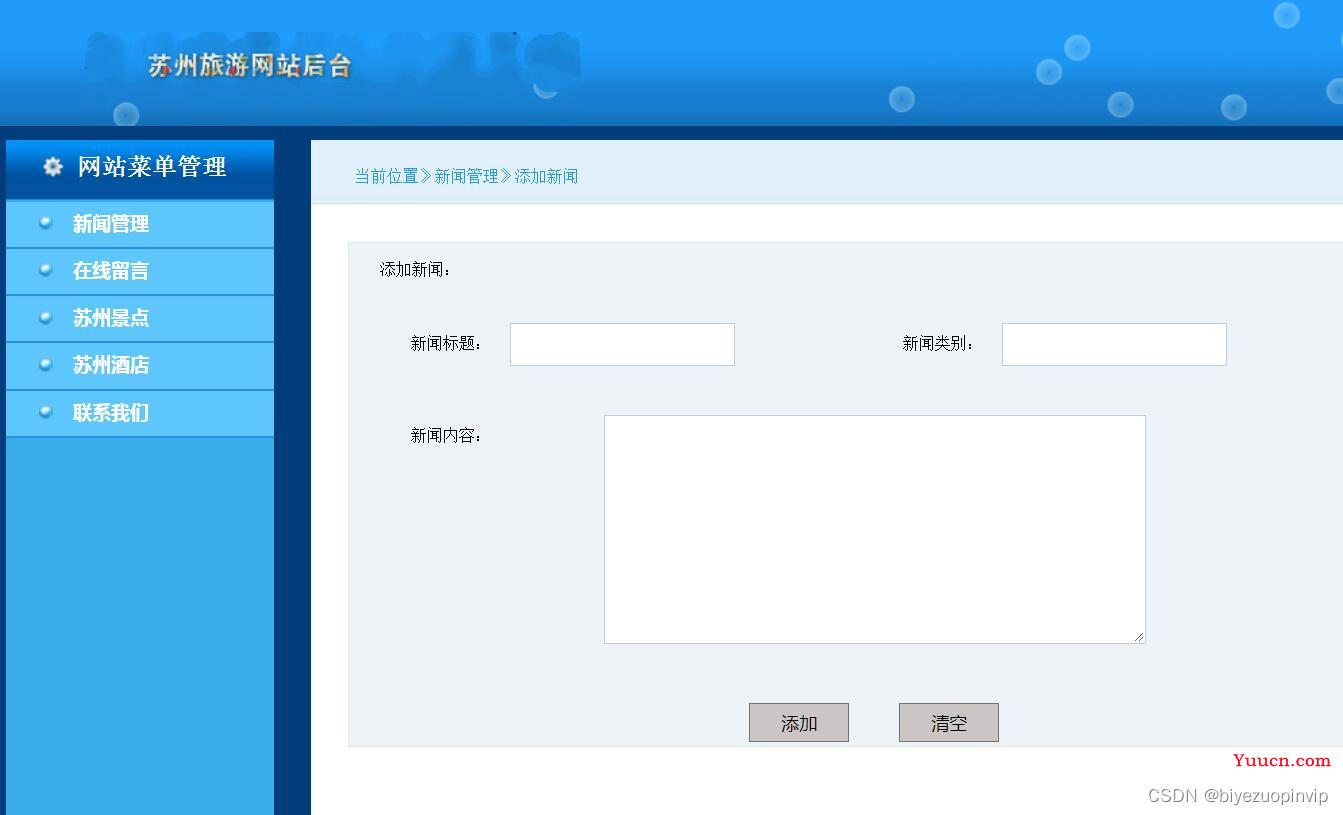Select 苏州景点 in the sidebar
This screenshot has height=815, width=1343.
[x=140, y=318]
